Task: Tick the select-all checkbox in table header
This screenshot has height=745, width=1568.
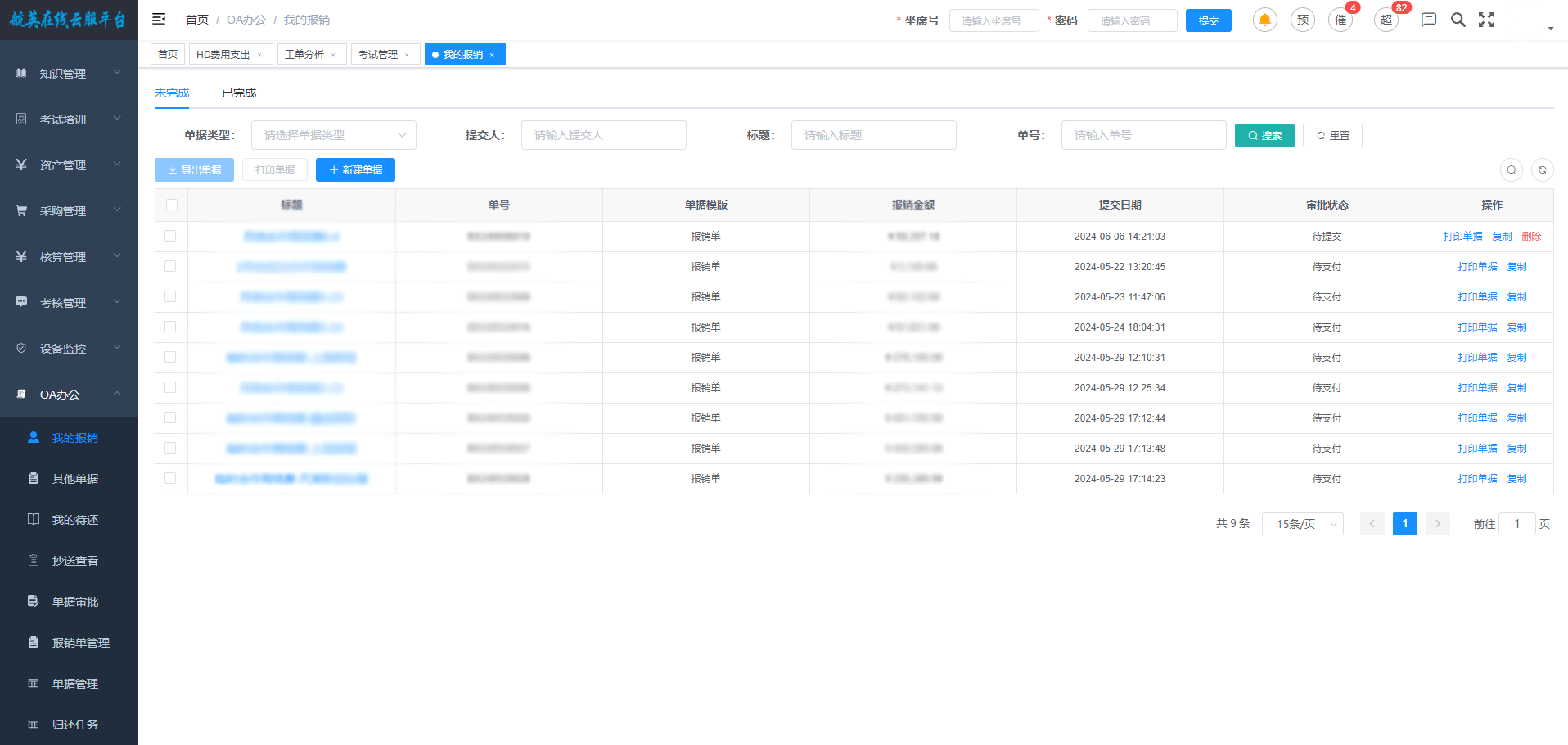Action: point(171,205)
